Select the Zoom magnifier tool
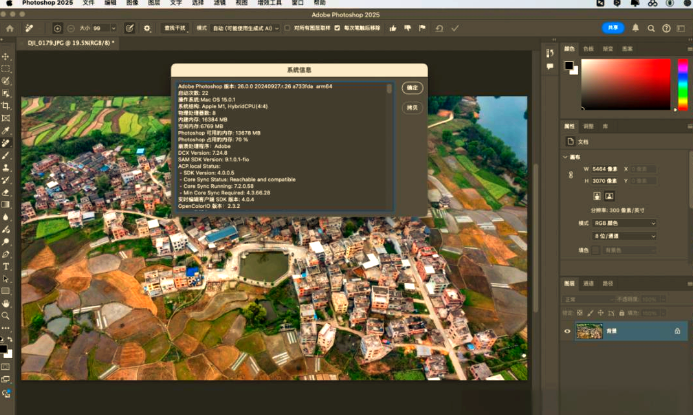Viewport: 693px width, 415px height. 6,315
